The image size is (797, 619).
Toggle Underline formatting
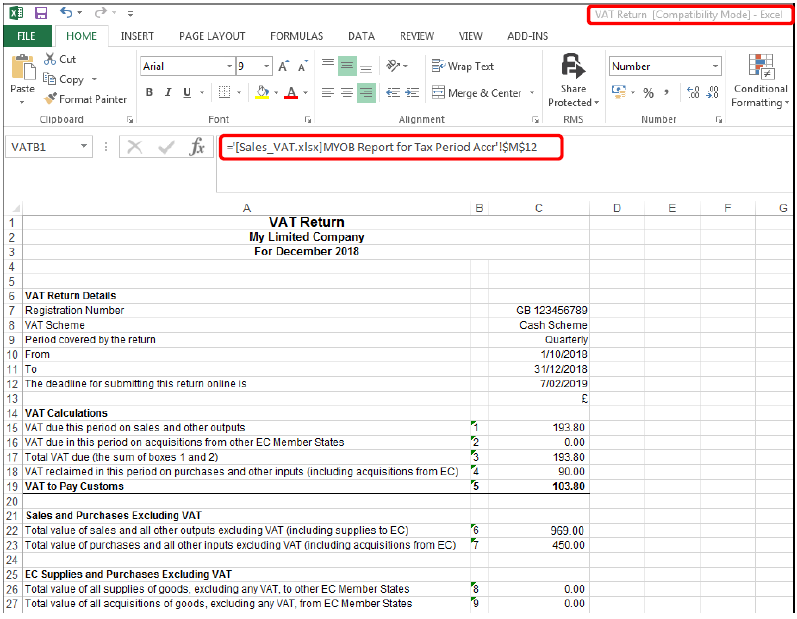(187, 92)
